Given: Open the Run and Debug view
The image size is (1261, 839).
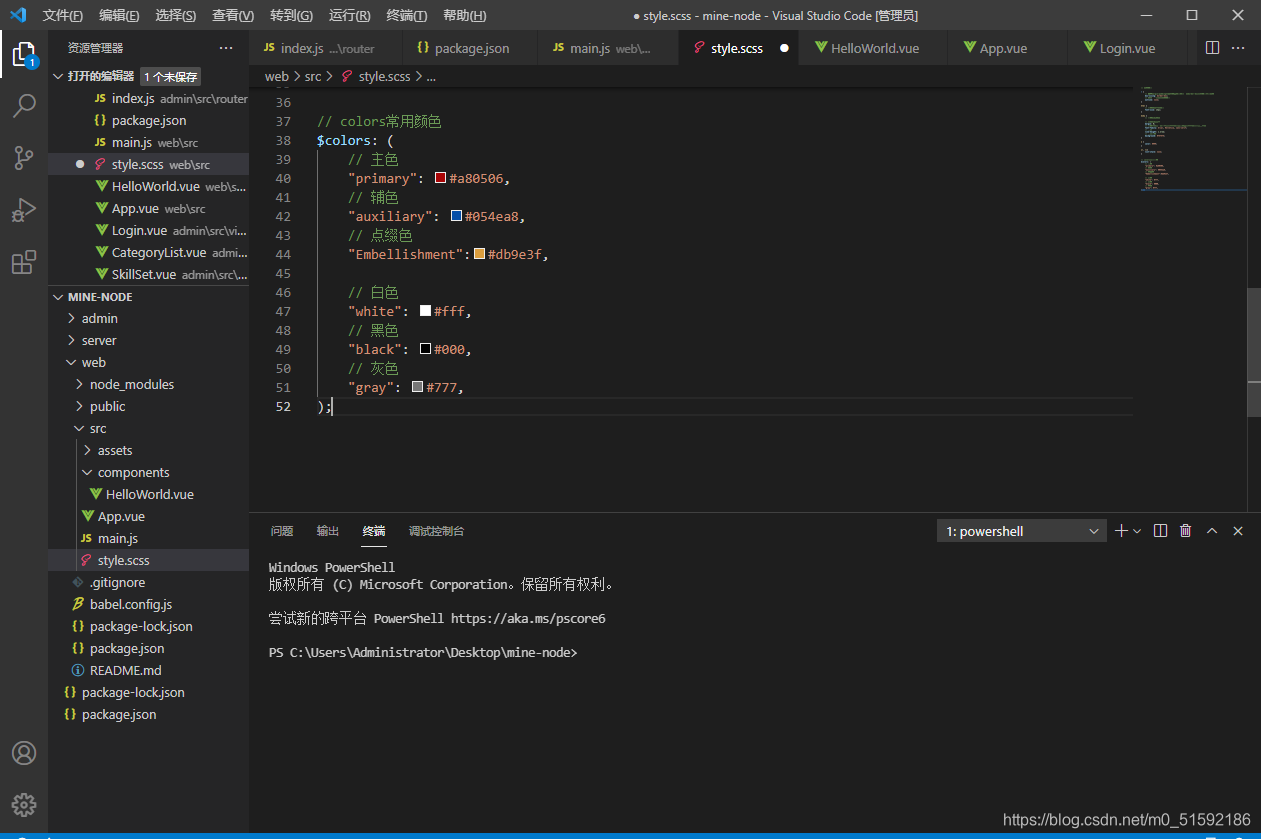Looking at the screenshot, I should [24, 210].
